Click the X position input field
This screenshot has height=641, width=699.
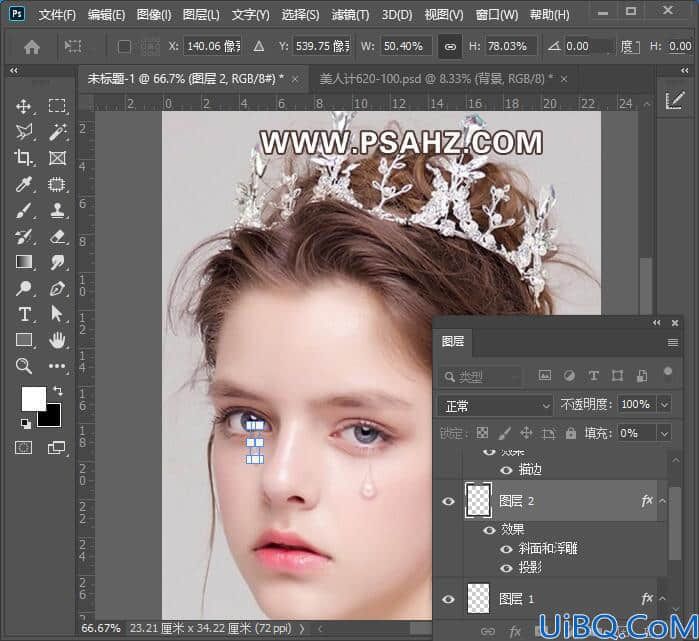(212, 46)
